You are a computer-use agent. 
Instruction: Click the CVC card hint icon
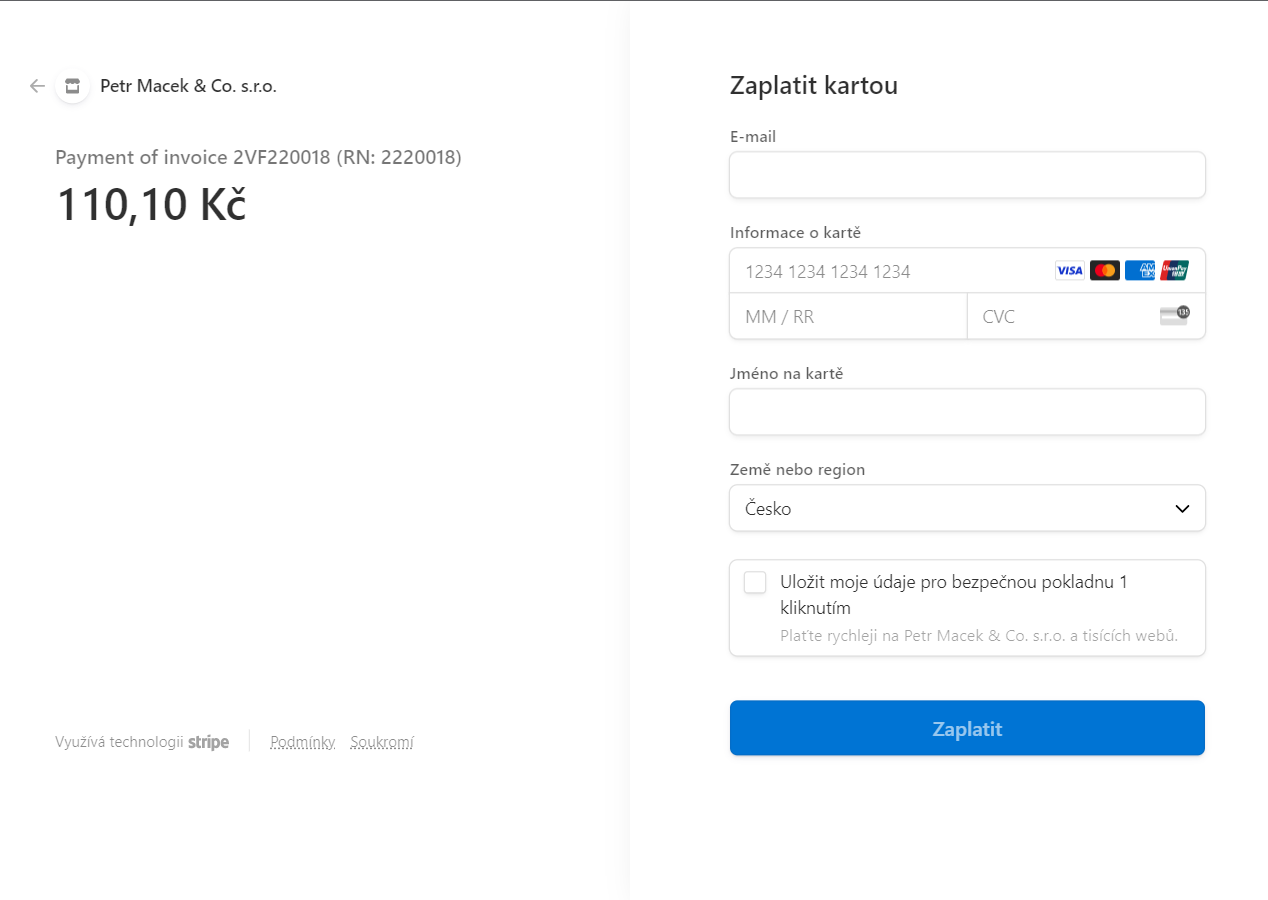[x=1174, y=316]
